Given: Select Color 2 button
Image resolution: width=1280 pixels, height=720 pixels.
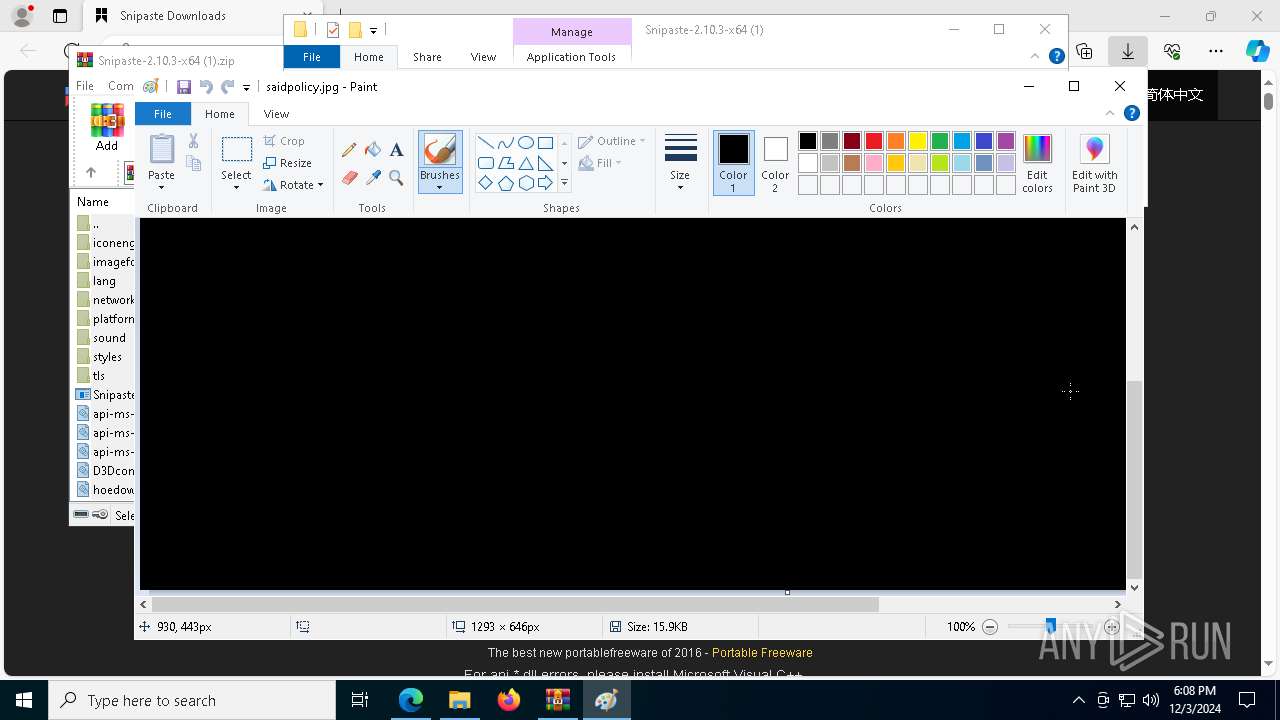Looking at the screenshot, I should click(775, 163).
